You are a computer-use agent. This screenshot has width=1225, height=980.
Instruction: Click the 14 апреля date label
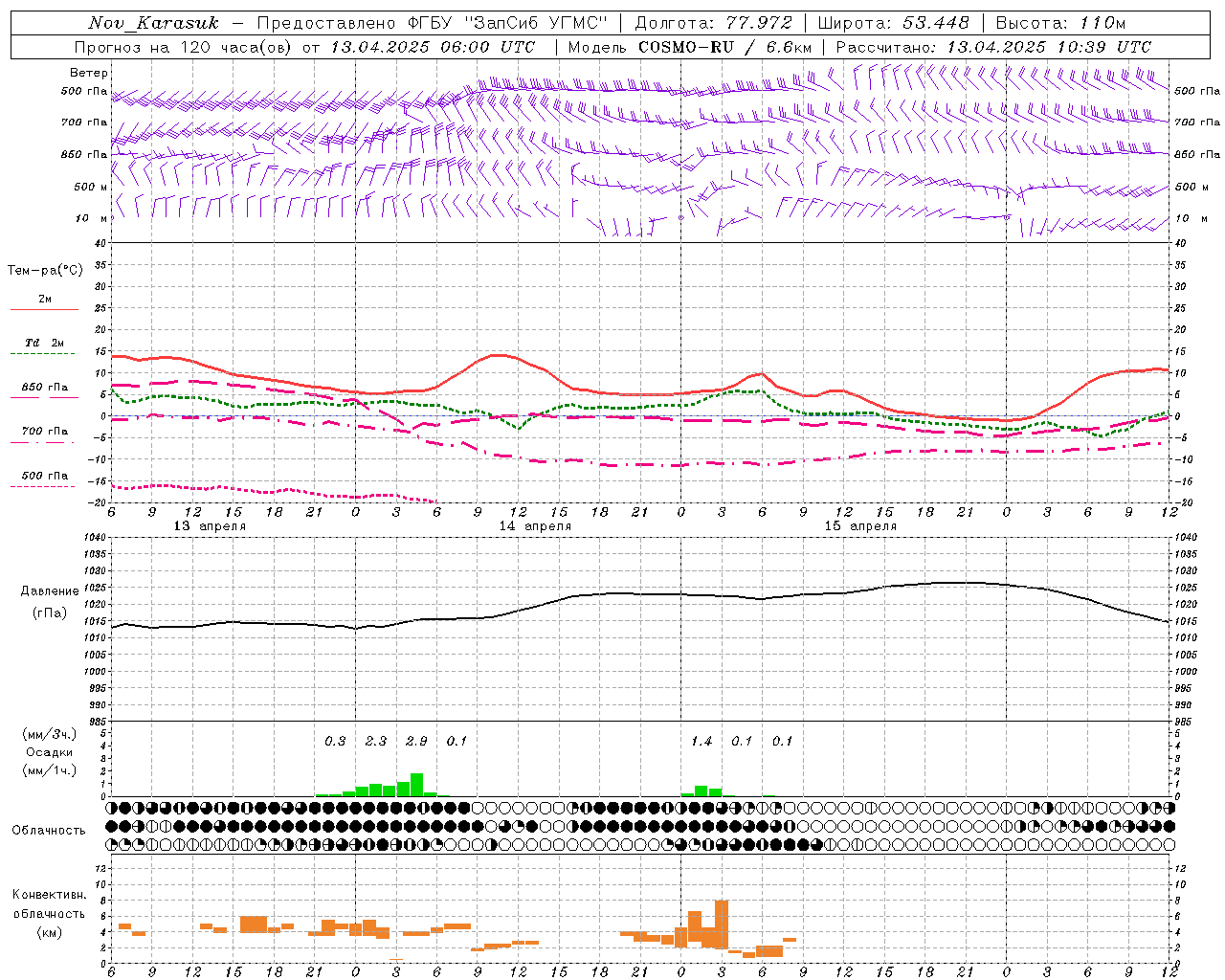point(535,526)
